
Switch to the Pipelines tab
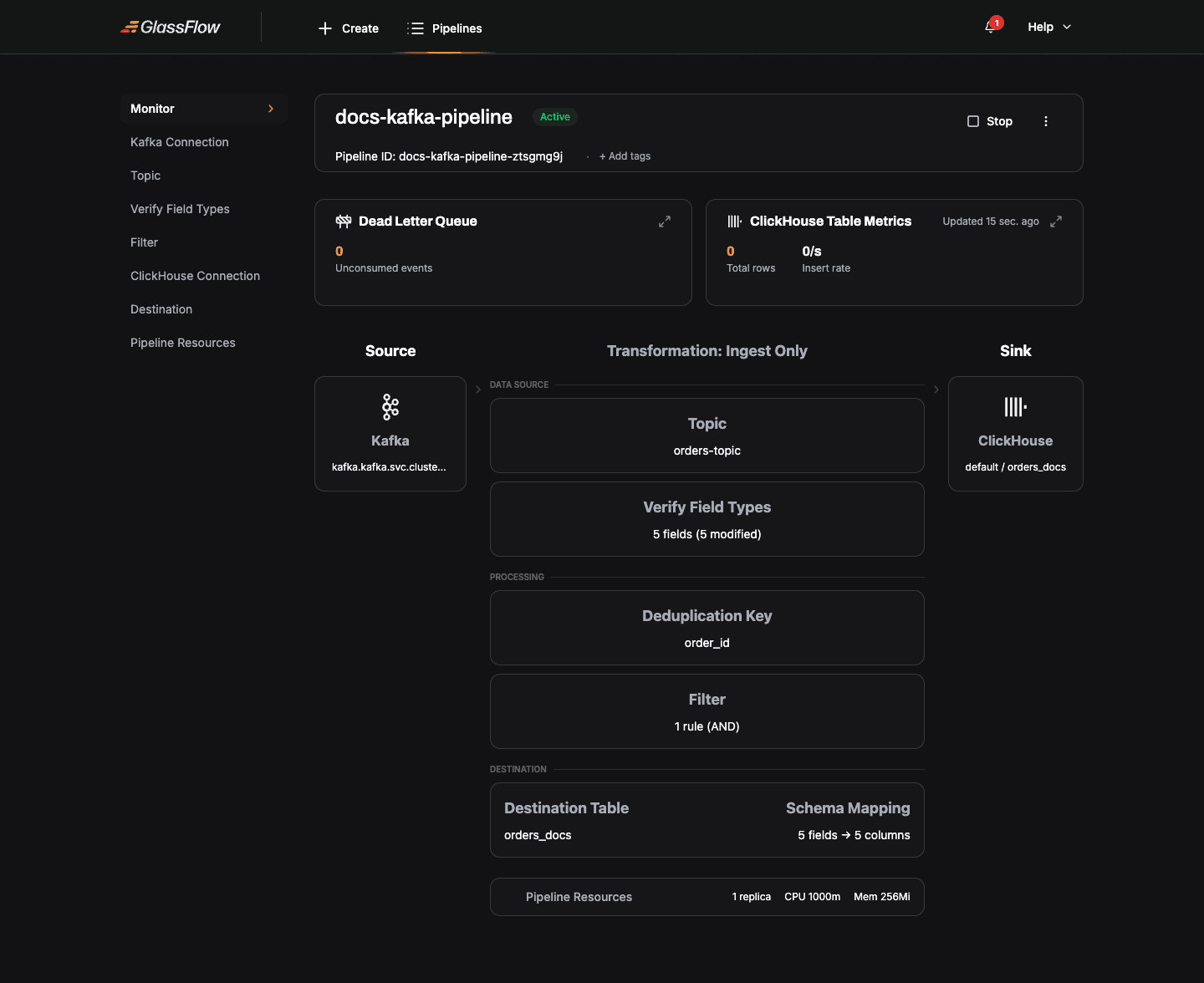click(x=445, y=28)
